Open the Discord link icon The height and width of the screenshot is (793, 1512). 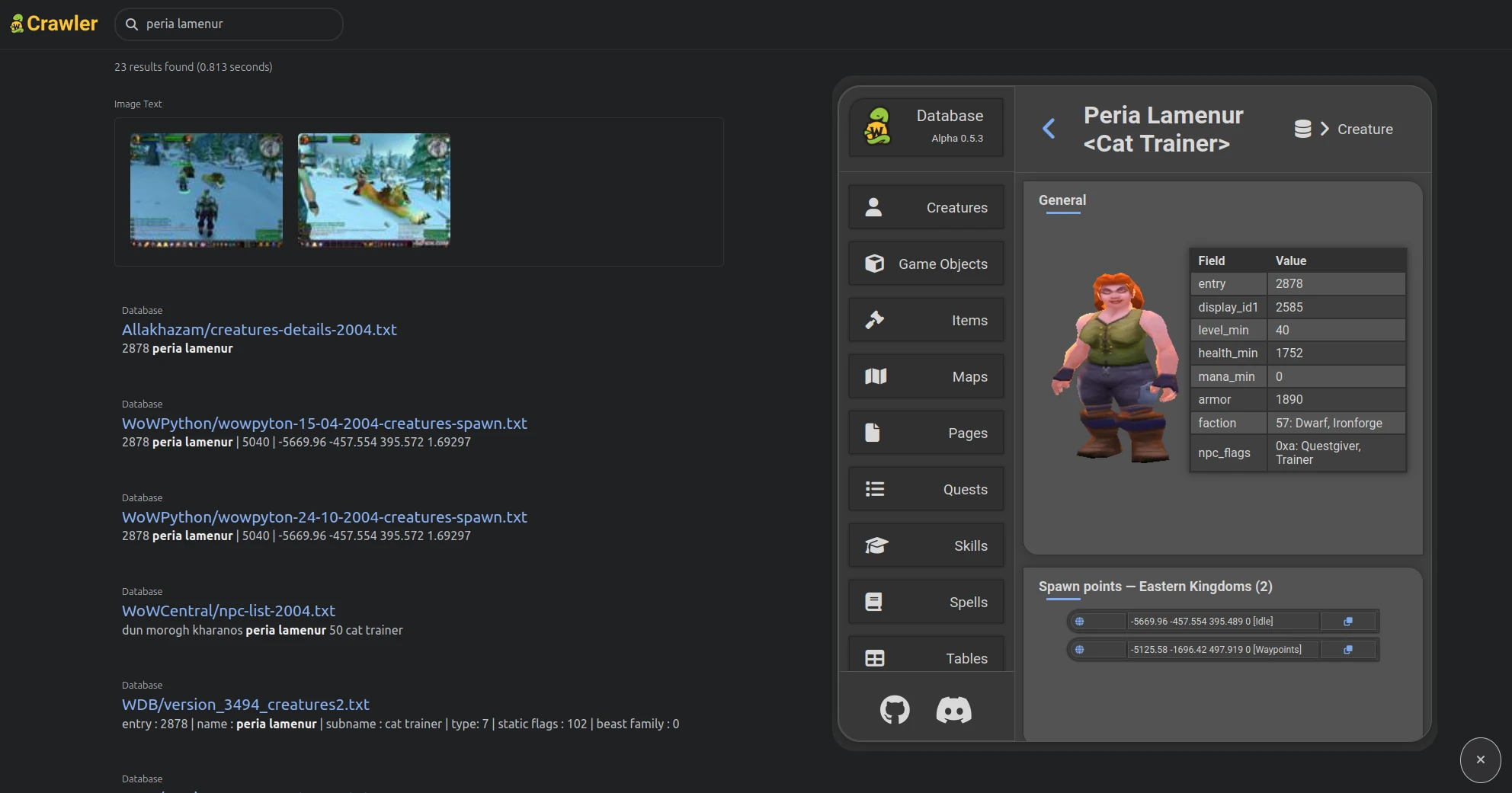(x=953, y=710)
